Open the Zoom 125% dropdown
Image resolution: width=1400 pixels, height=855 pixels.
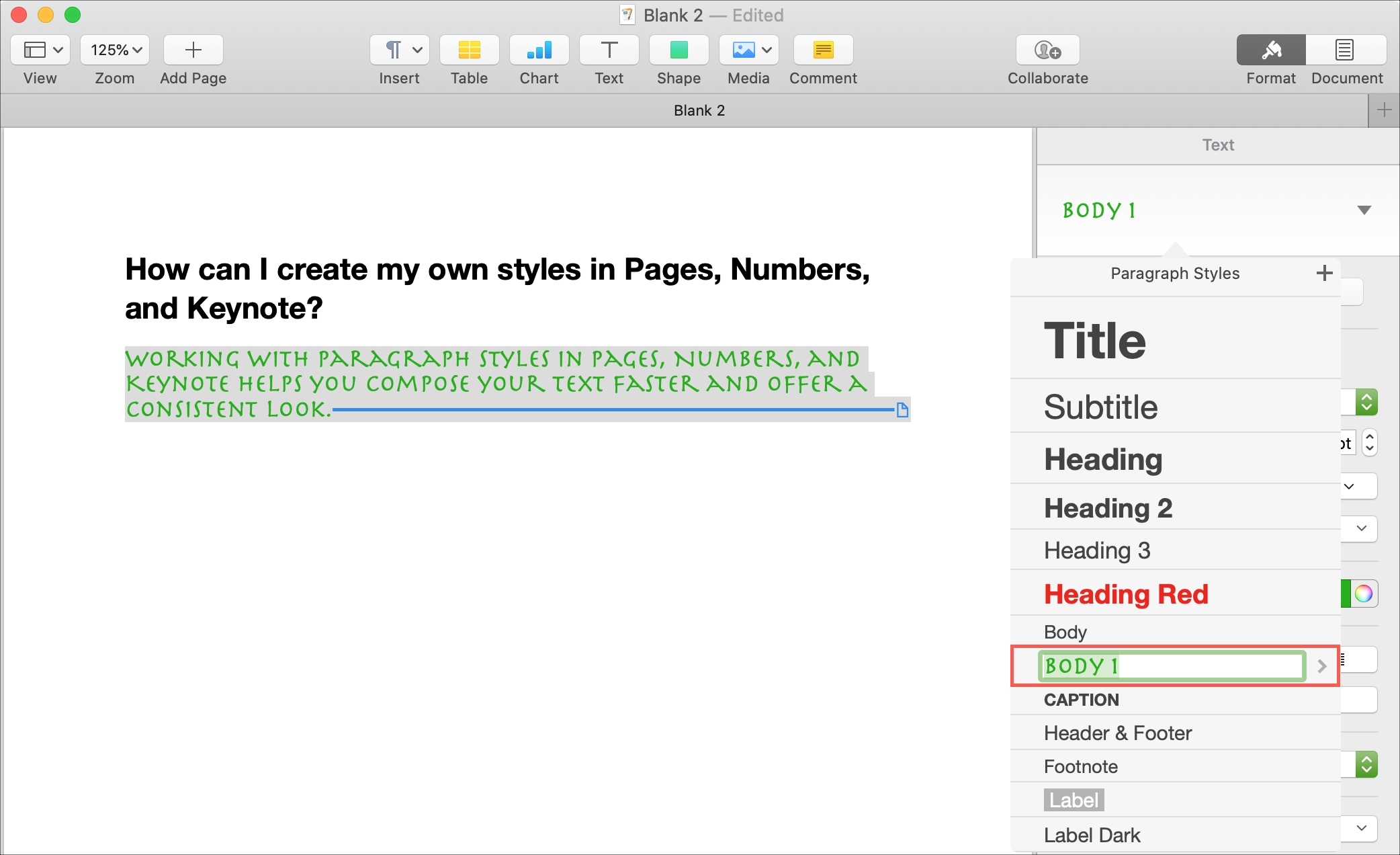click(x=115, y=50)
